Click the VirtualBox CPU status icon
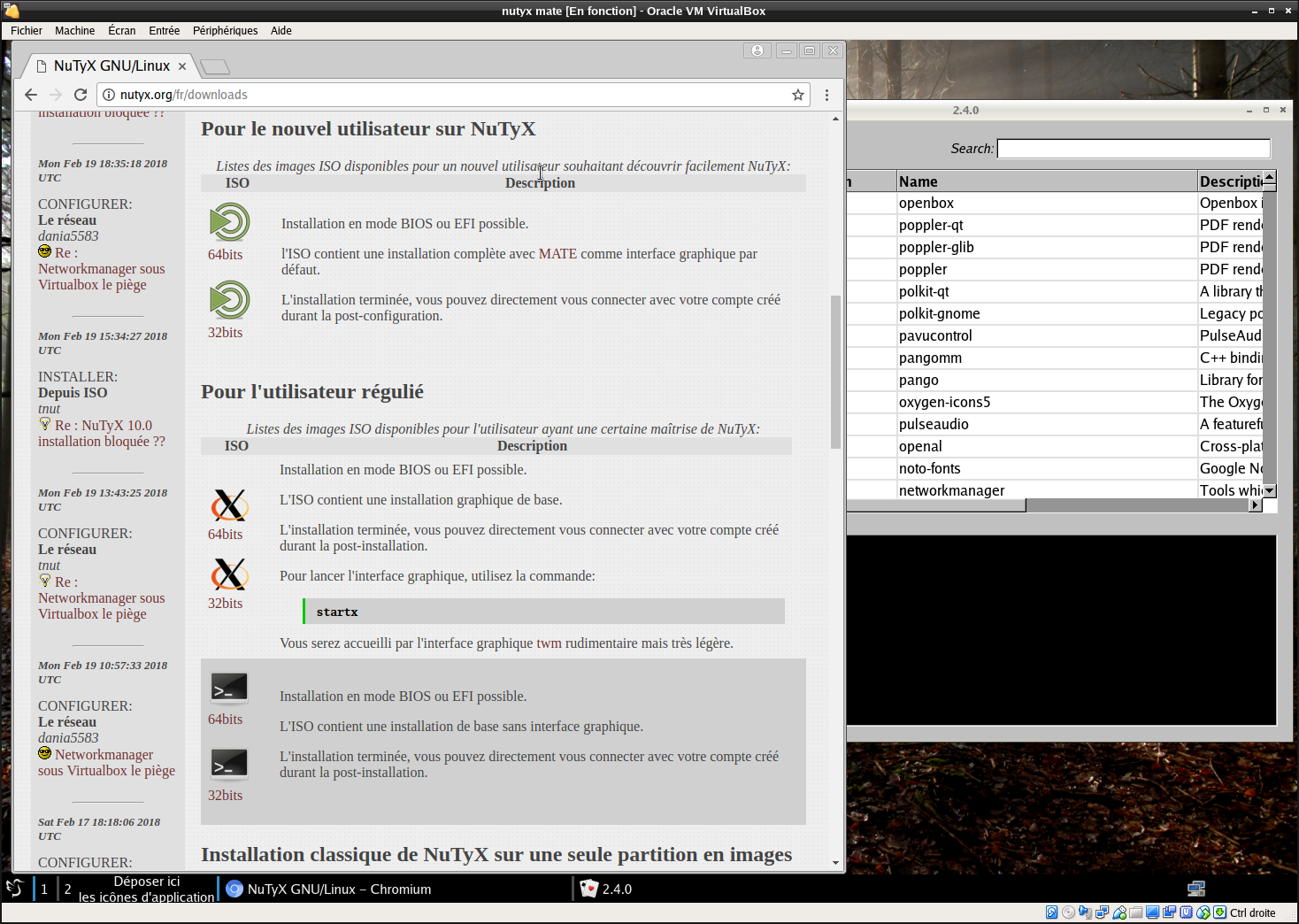Screen dimensions: 1299x924 pyautogui.click(x=1187, y=912)
